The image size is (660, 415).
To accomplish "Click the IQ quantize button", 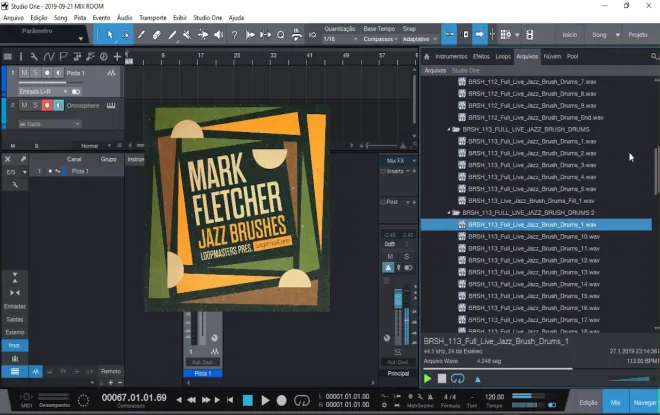I will click(x=312, y=35).
